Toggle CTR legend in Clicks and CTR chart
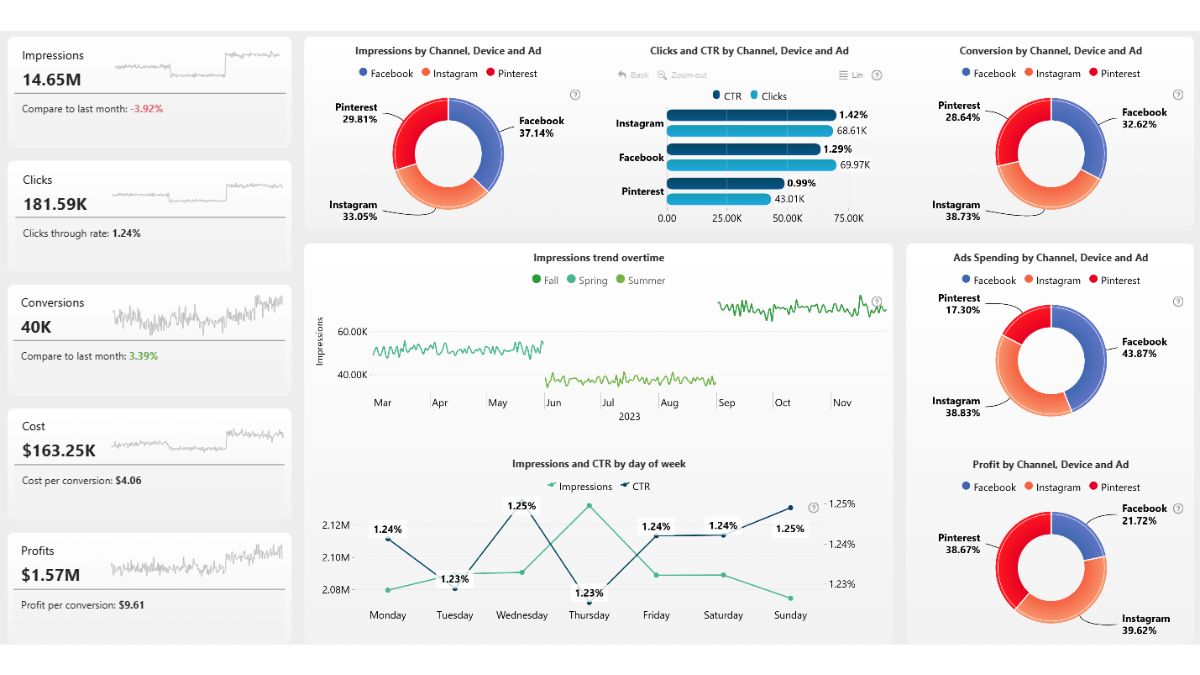The height and width of the screenshot is (675, 1200). tap(727, 96)
